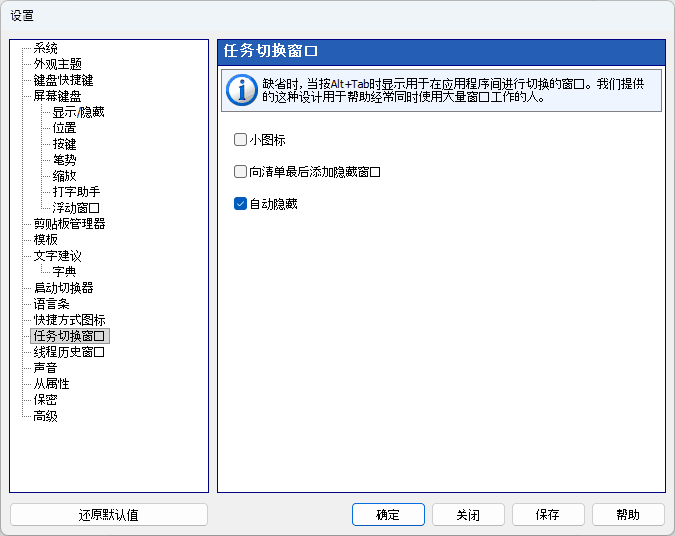Click the 关闭 button
Image resolution: width=675 pixels, height=536 pixels.
pyautogui.click(x=468, y=514)
